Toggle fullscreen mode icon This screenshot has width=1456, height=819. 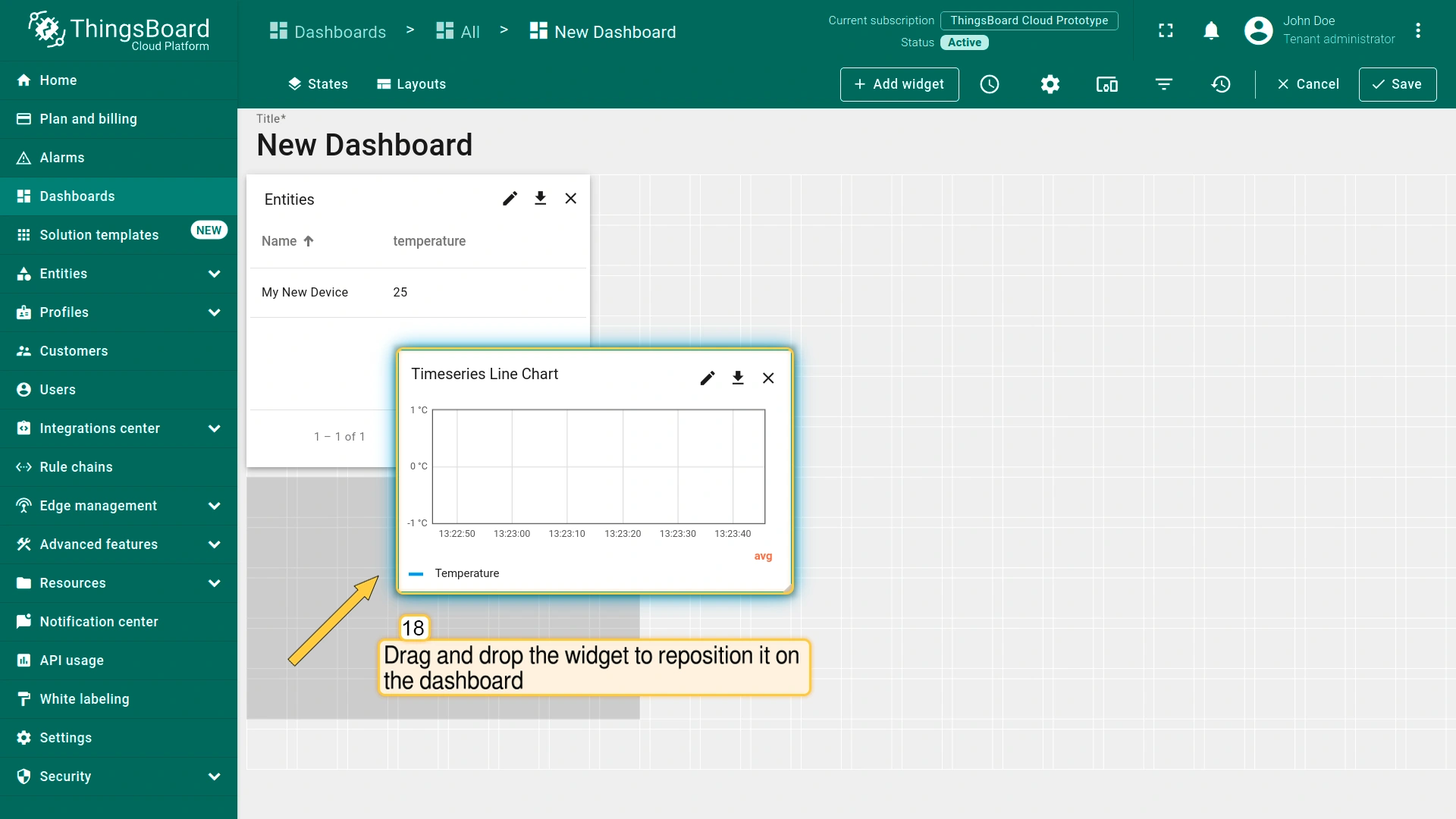tap(1166, 31)
